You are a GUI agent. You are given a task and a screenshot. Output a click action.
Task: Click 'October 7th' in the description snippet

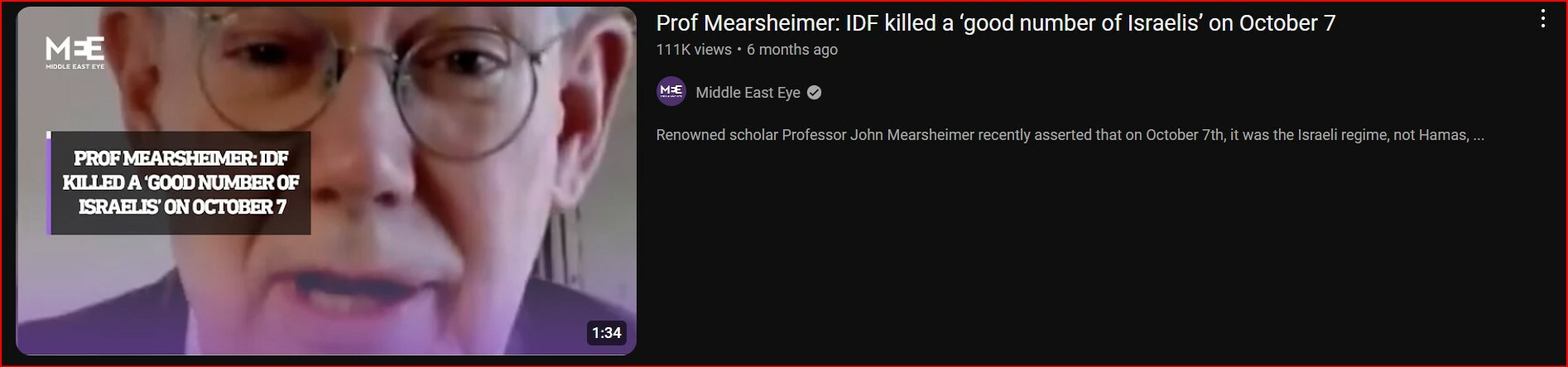pos(1185,135)
